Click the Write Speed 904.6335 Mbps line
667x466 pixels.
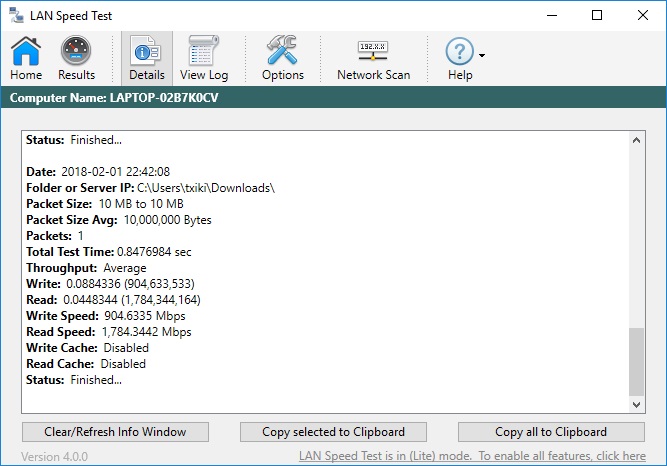point(106,316)
